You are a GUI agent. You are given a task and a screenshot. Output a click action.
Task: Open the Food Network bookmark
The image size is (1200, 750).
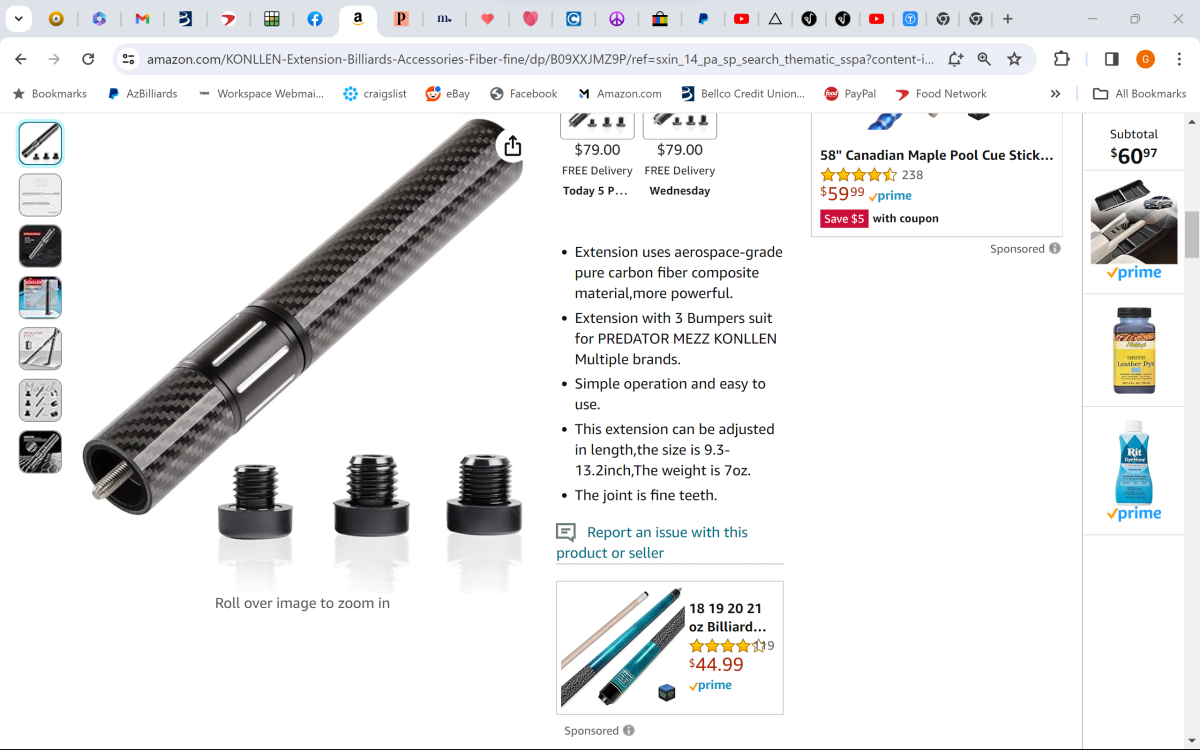(940, 93)
